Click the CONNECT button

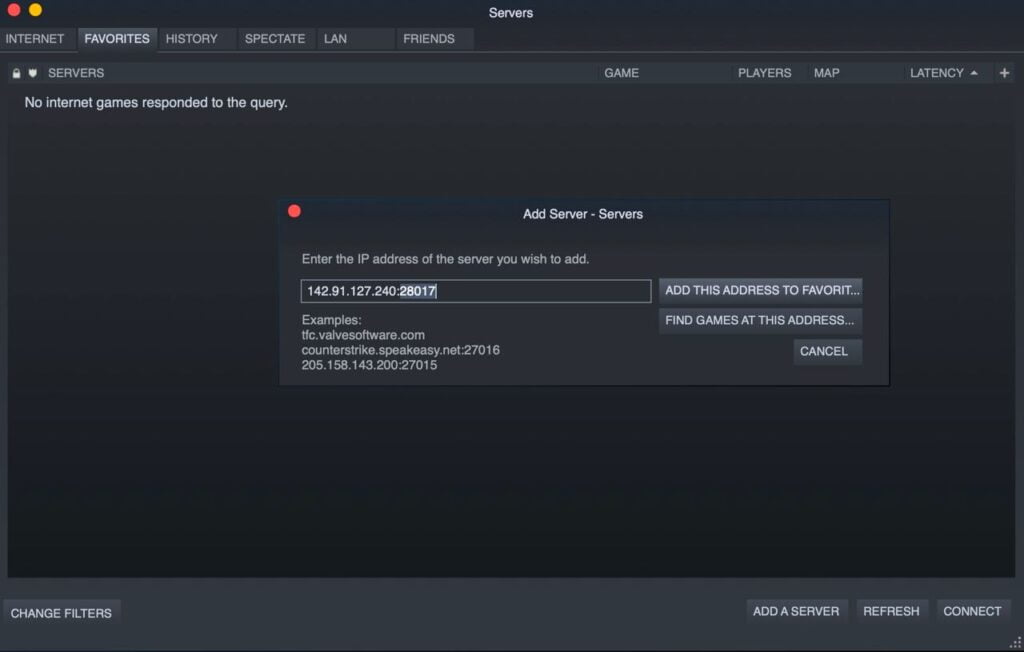[x=972, y=611]
